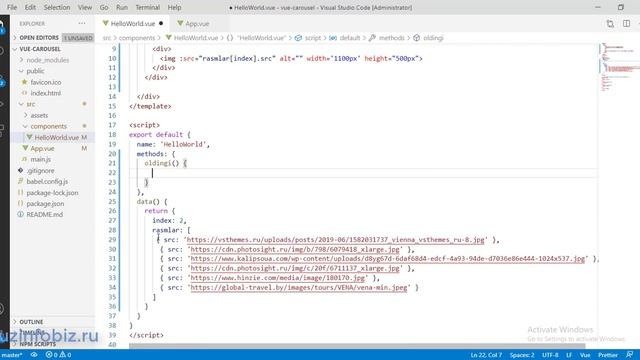Collapse the src folder
640x360 pixels.
click(x=31, y=104)
